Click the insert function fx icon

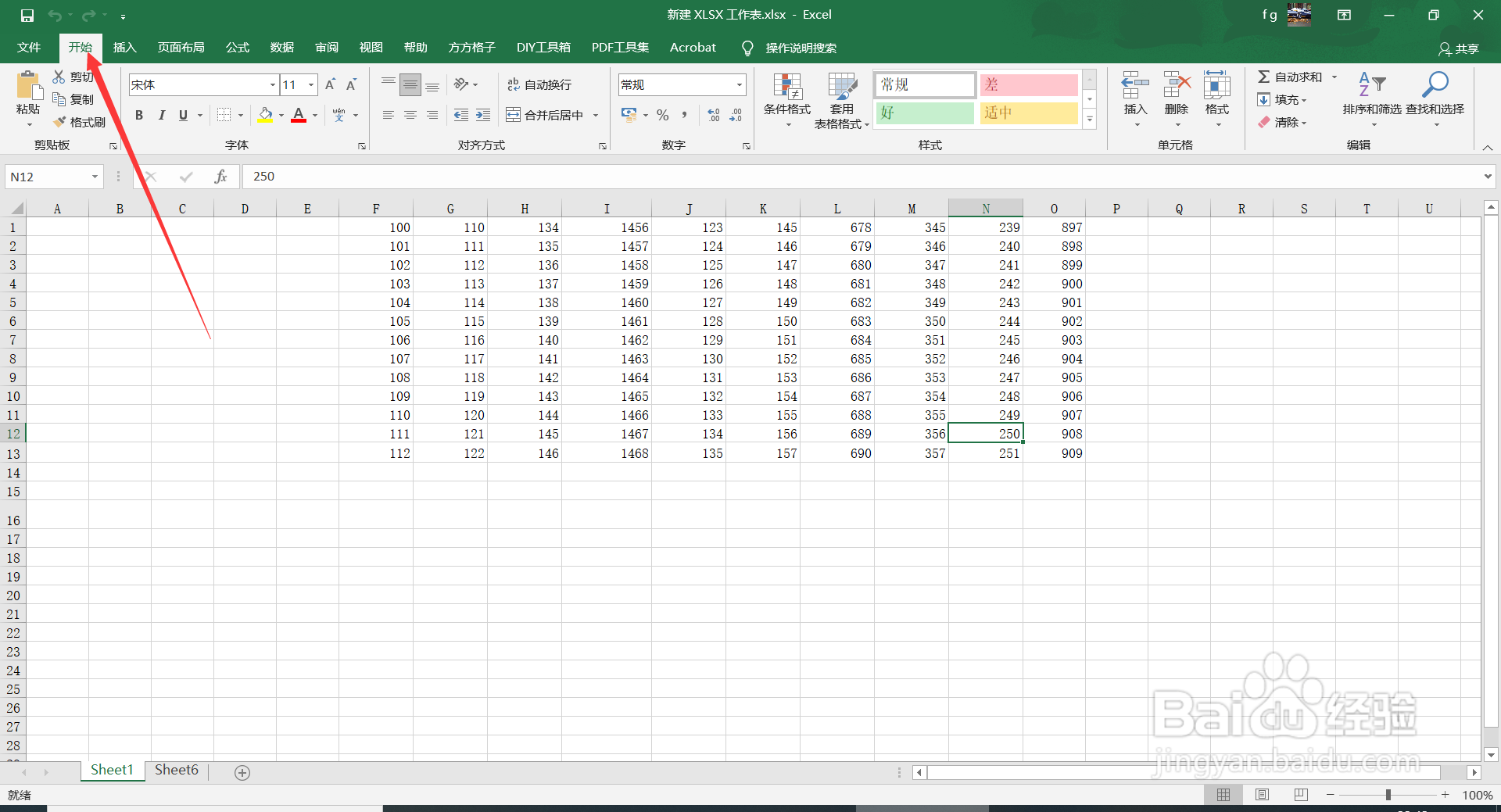click(x=221, y=177)
